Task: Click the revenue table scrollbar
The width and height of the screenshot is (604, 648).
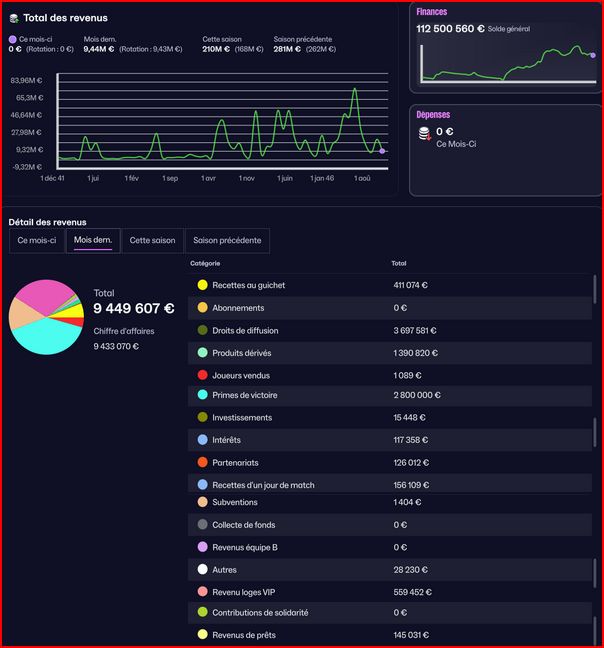Action: 594,289
